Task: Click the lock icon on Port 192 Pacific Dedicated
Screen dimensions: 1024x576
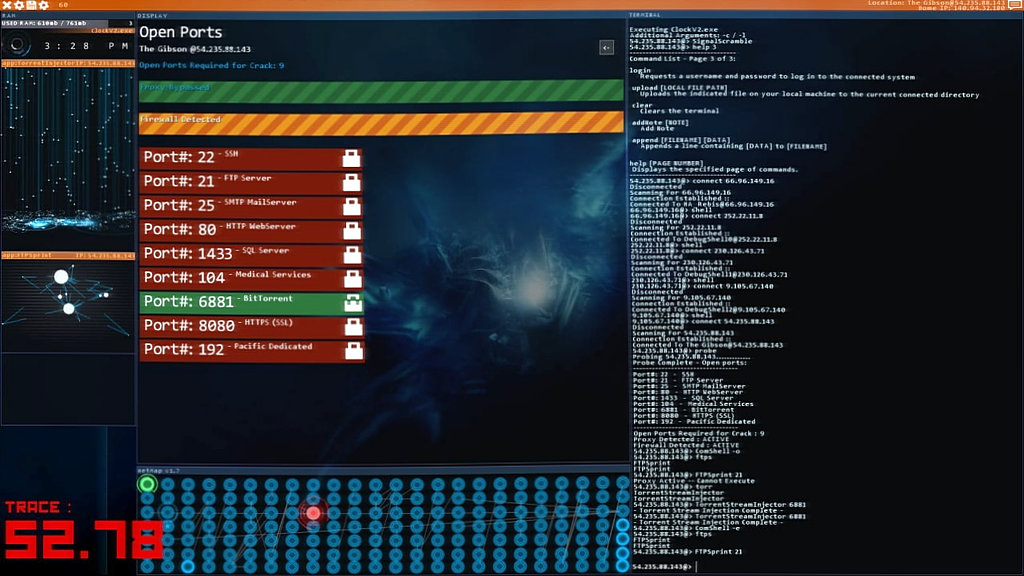Action: (x=353, y=351)
